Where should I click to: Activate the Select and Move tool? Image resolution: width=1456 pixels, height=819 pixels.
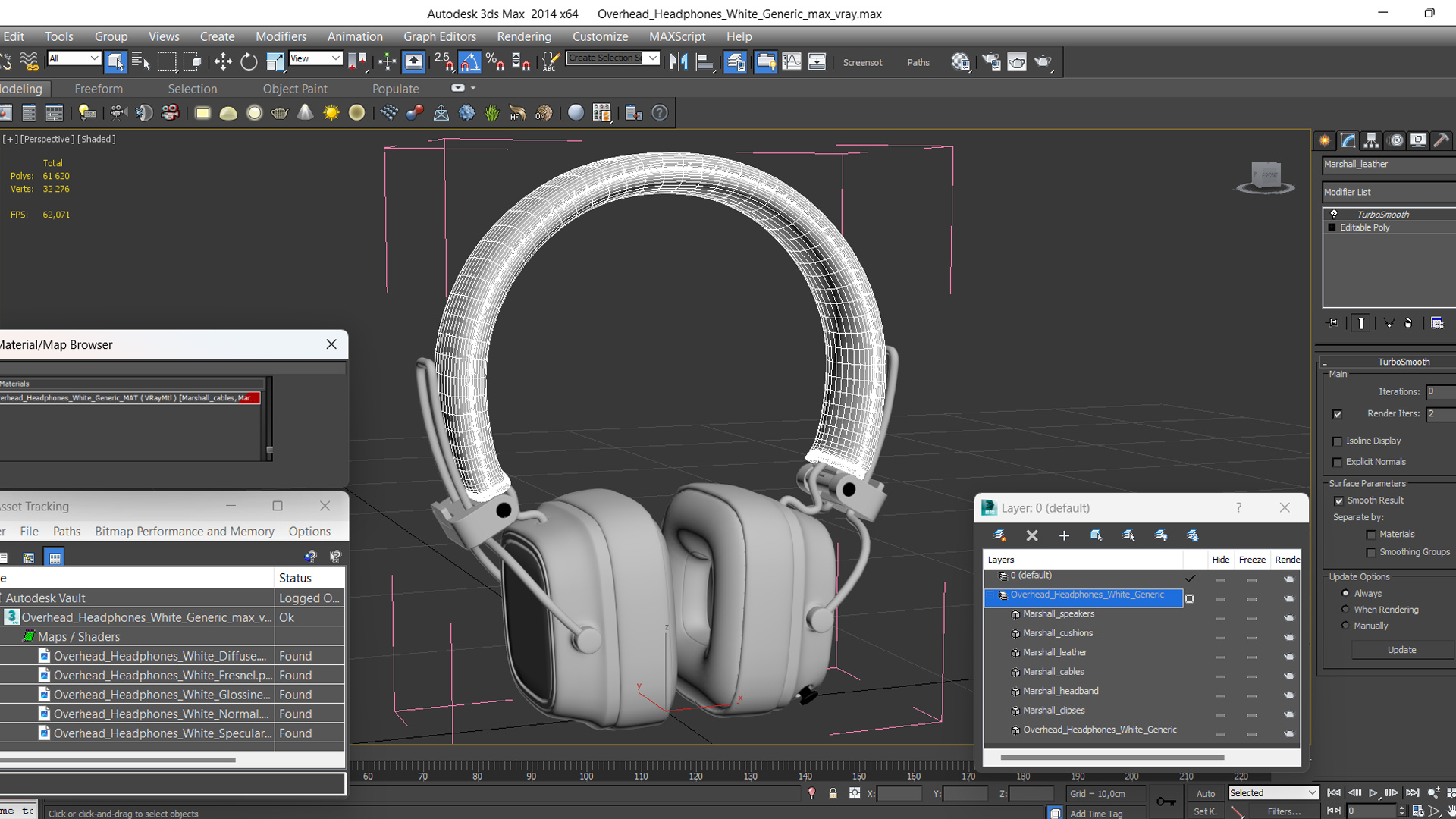[223, 61]
